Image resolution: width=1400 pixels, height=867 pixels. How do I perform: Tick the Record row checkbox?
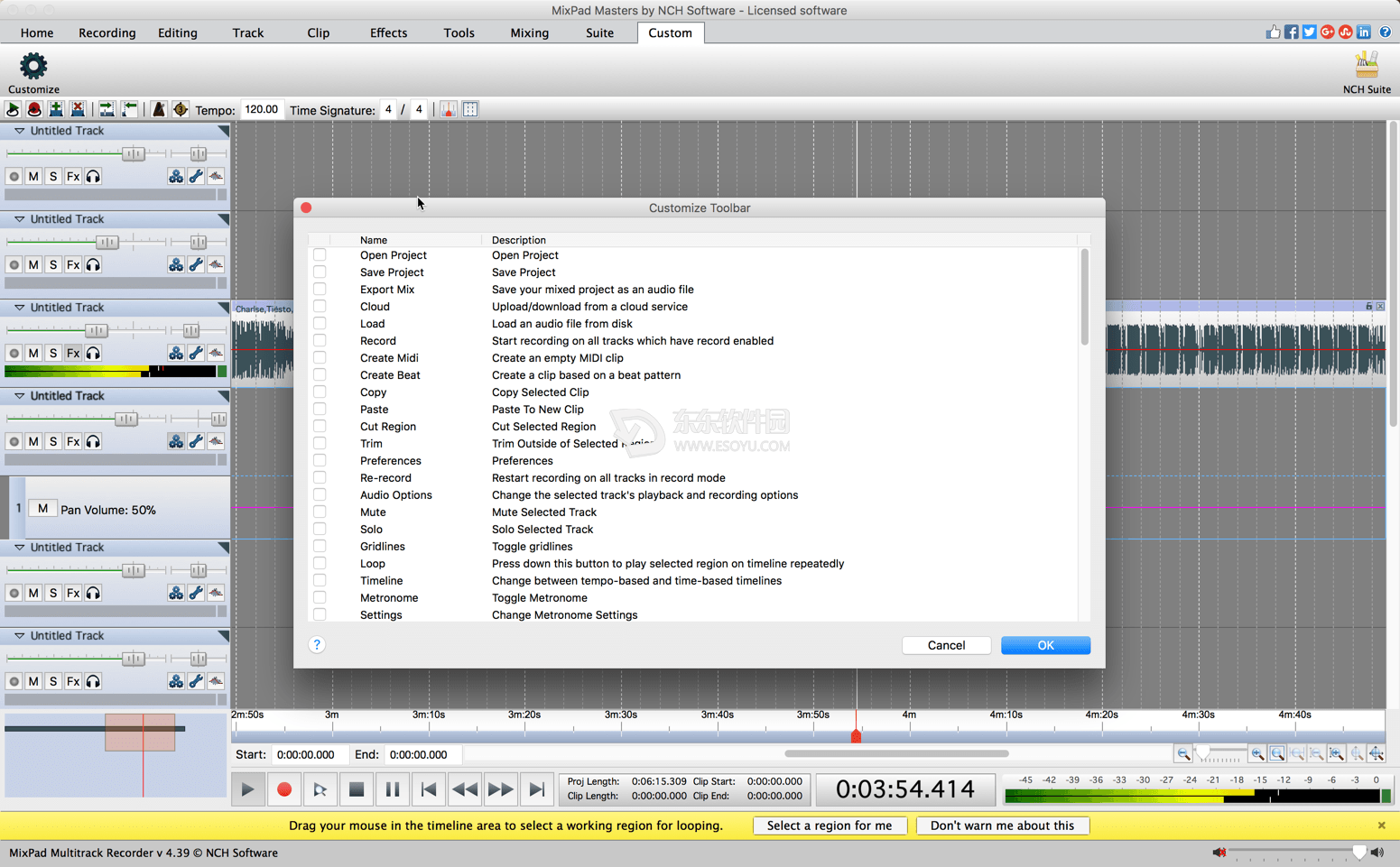point(320,341)
